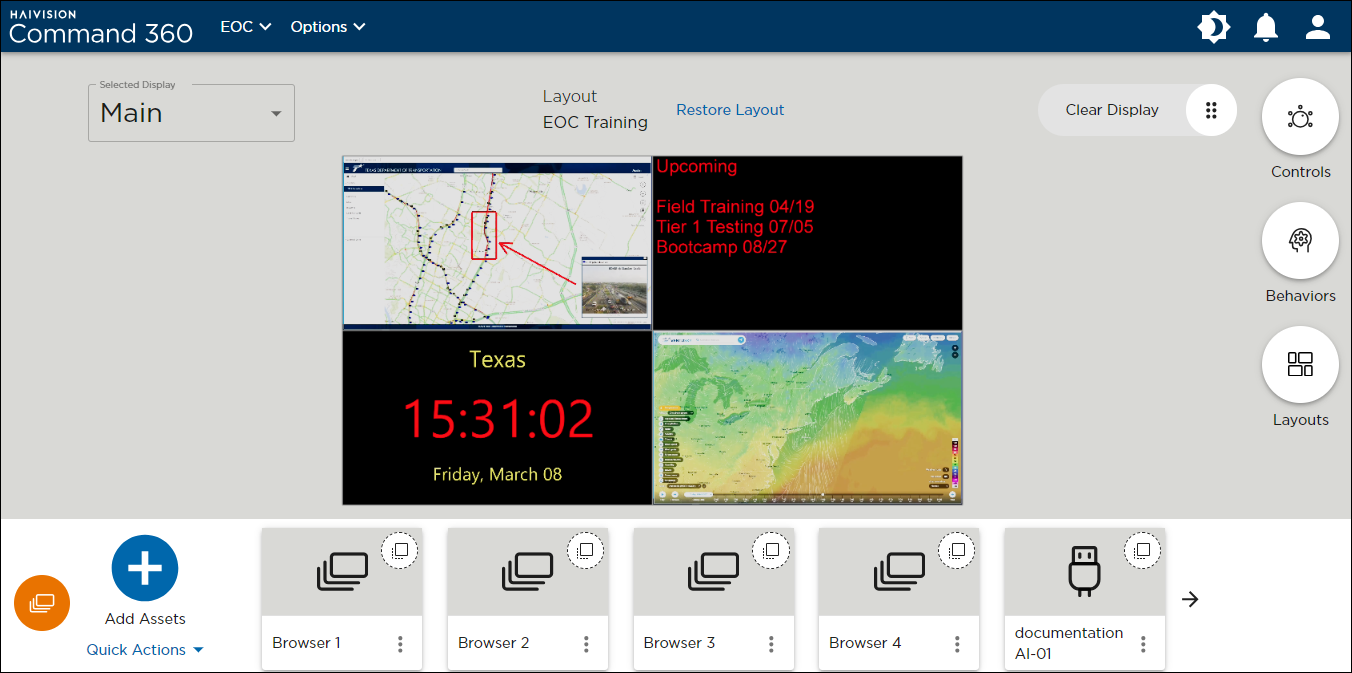Image resolution: width=1352 pixels, height=673 pixels.
Task: Open the Layouts panel
Action: point(1300,365)
